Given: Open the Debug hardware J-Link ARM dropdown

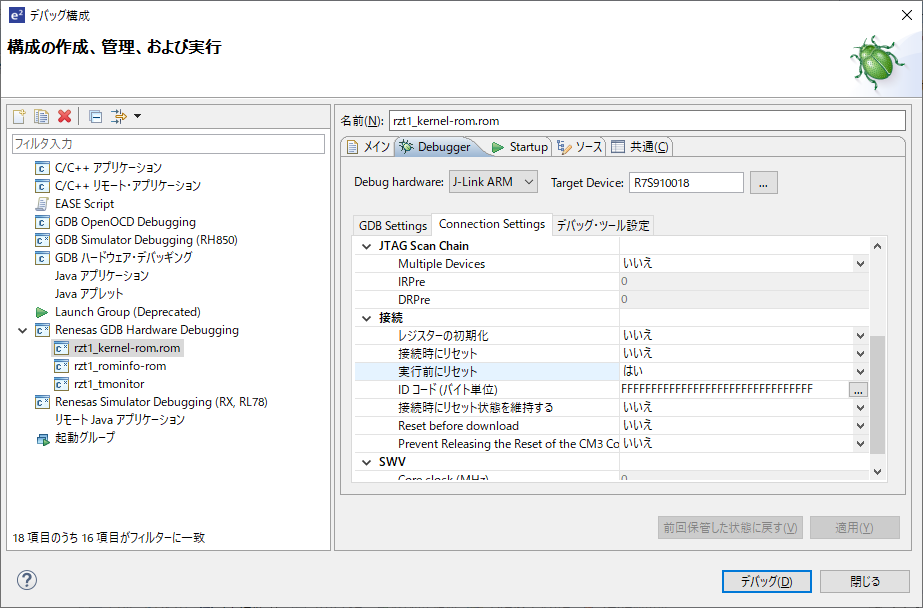Looking at the screenshot, I should coord(493,182).
